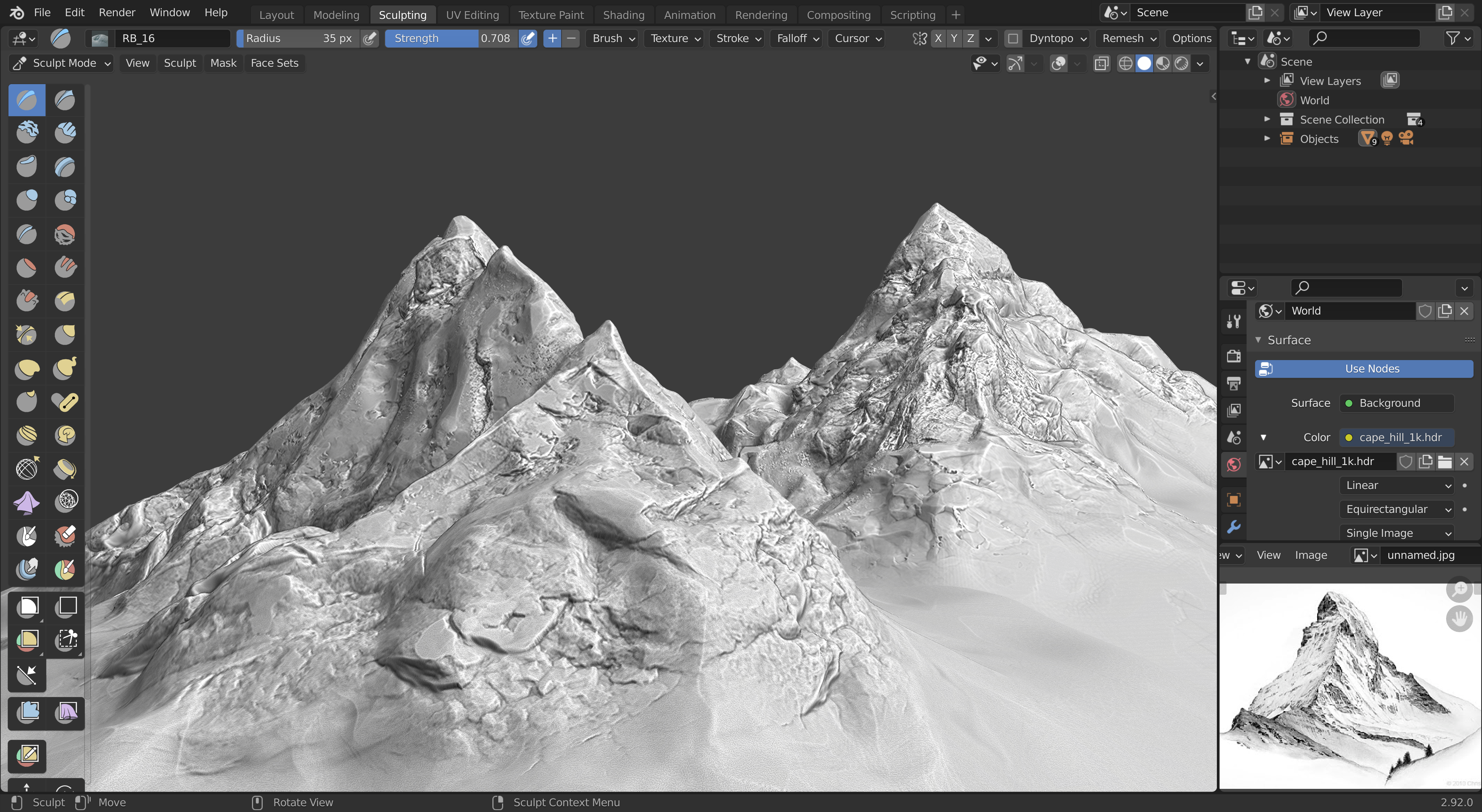1482x812 pixels.
Task: Toggle X axis symmetry
Action: click(938, 39)
